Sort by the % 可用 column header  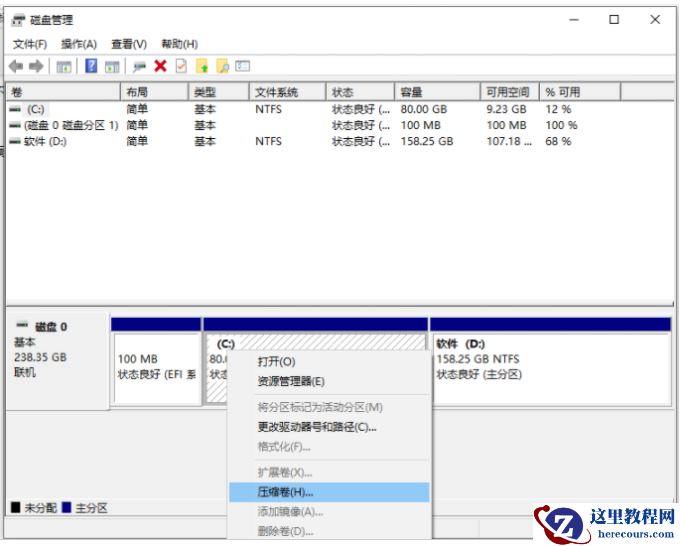pyautogui.click(x=580, y=92)
